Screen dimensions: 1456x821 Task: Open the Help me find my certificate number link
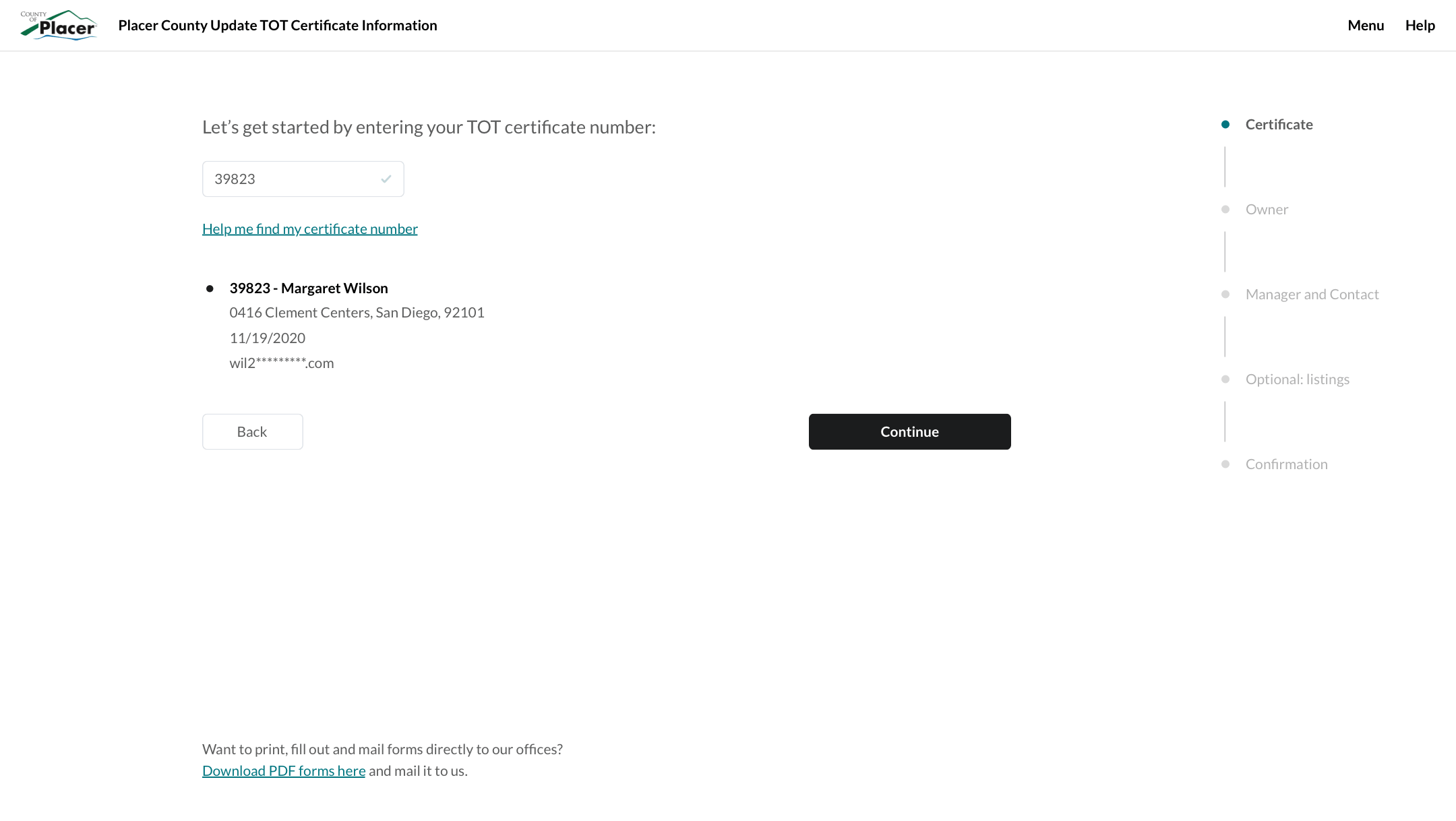click(x=309, y=229)
